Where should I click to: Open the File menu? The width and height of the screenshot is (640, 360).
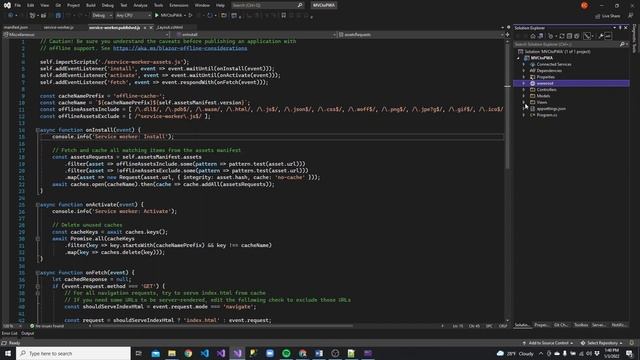point(18,5)
